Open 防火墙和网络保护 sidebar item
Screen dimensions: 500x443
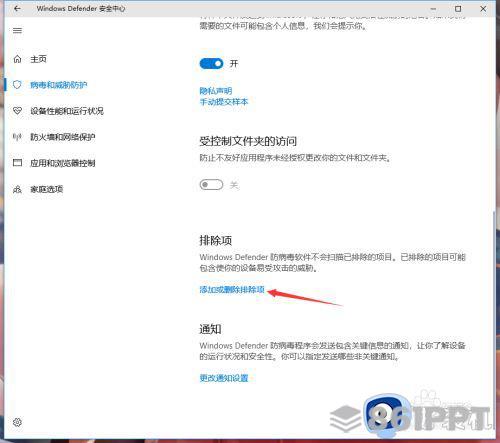[x=63, y=137]
